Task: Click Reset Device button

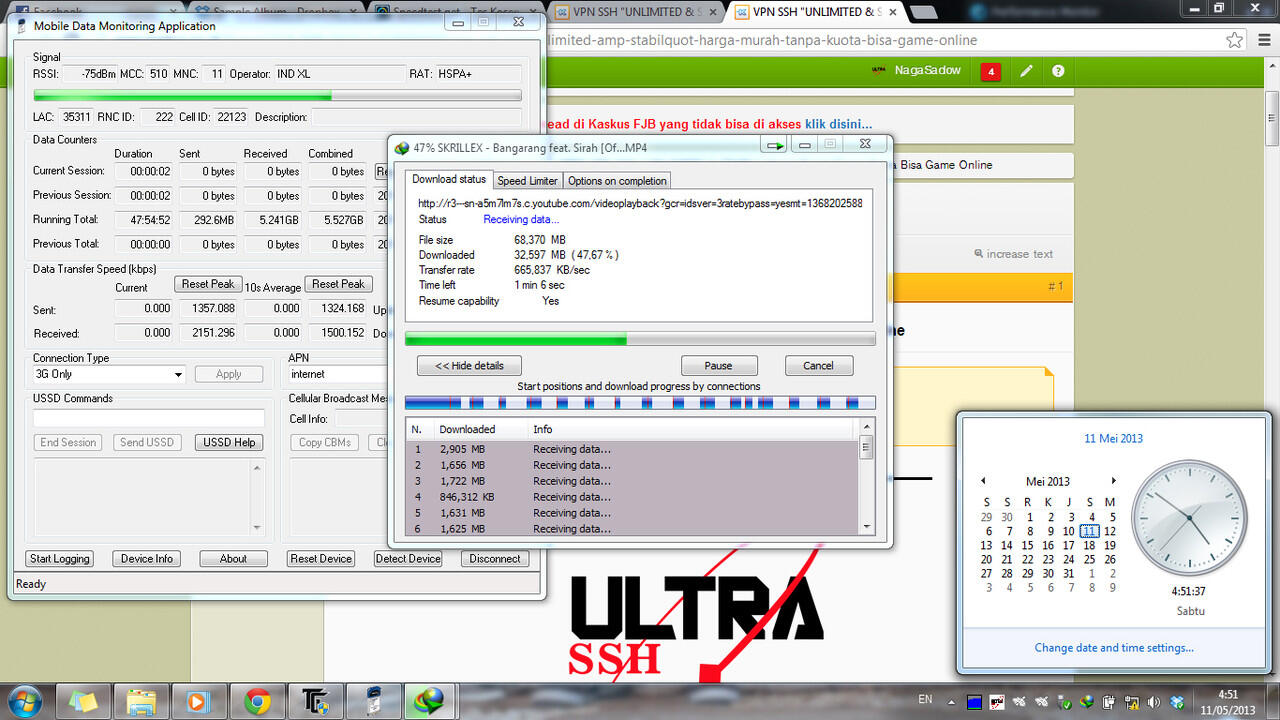Action: [x=321, y=559]
